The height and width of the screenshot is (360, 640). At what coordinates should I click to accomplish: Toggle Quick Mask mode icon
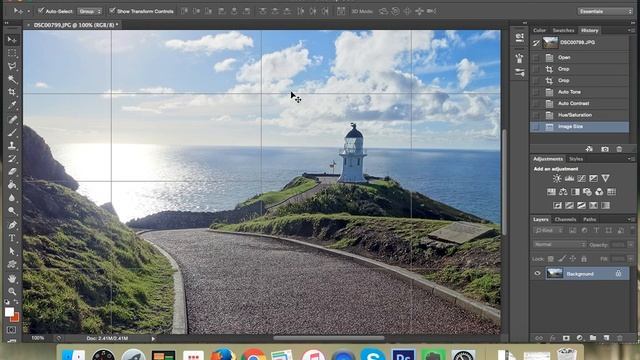coord(11,330)
